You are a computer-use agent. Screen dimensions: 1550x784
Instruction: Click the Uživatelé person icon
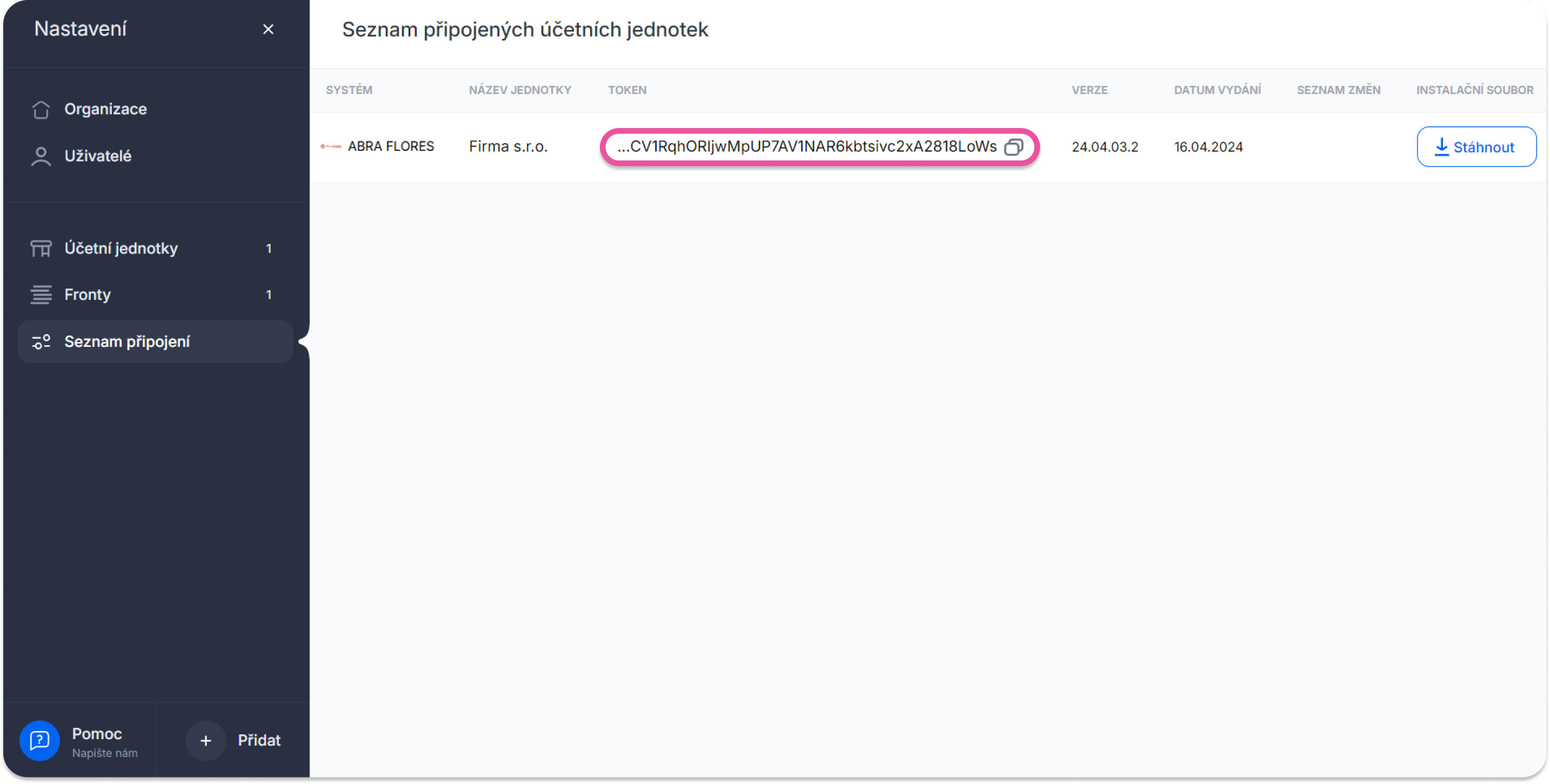[x=41, y=157]
